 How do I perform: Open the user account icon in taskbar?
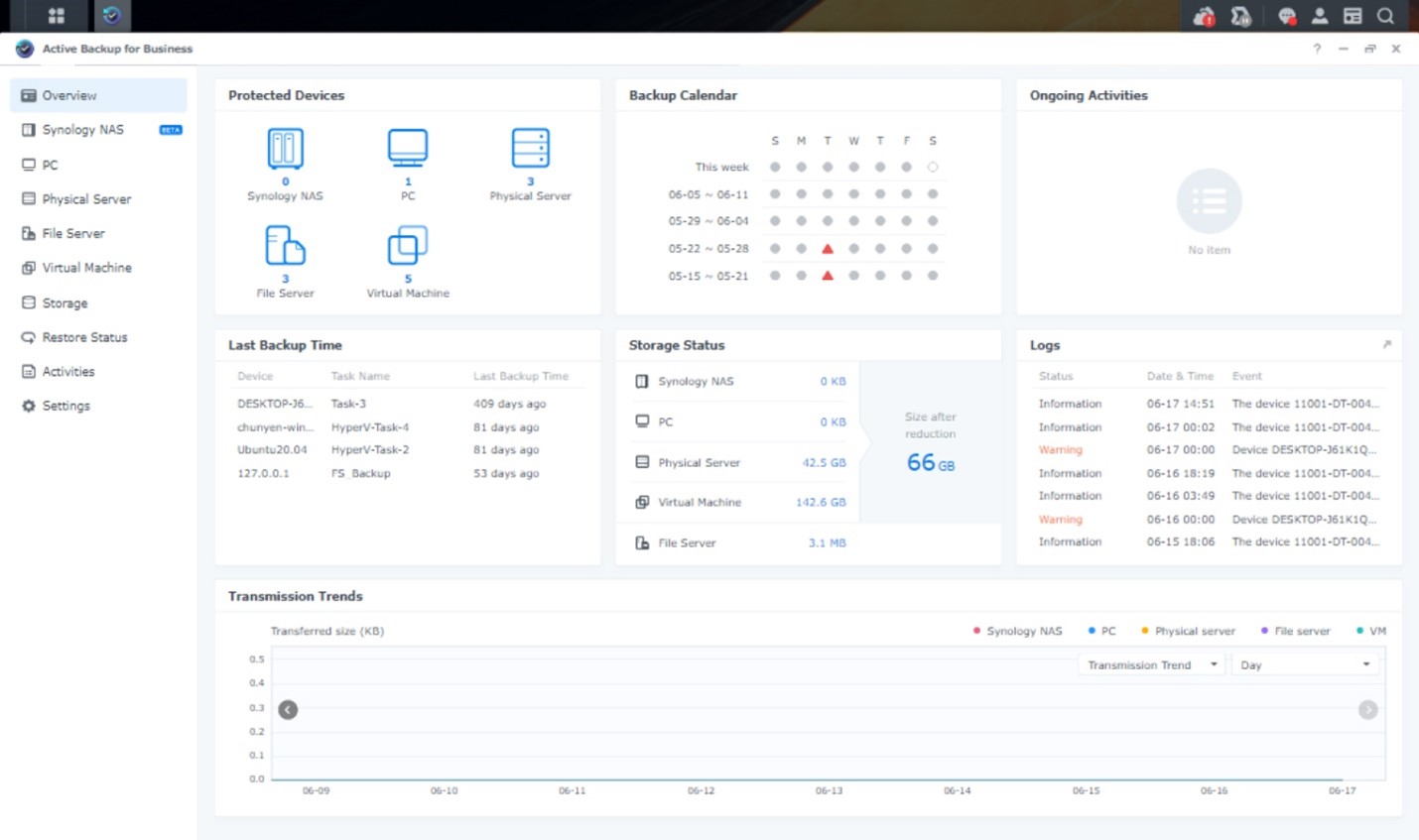coord(1320,15)
